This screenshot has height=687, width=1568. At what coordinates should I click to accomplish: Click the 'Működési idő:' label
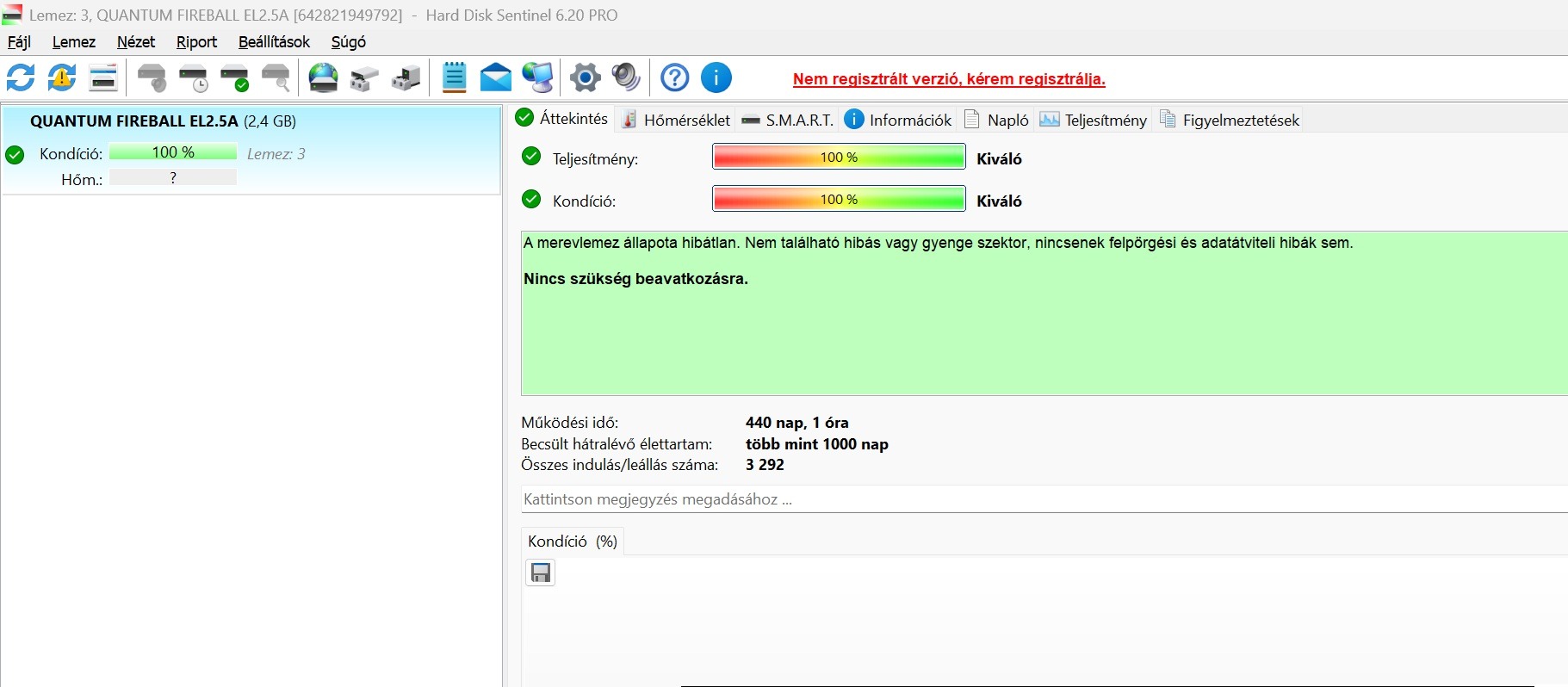pyautogui.click(x=570, y=423)
